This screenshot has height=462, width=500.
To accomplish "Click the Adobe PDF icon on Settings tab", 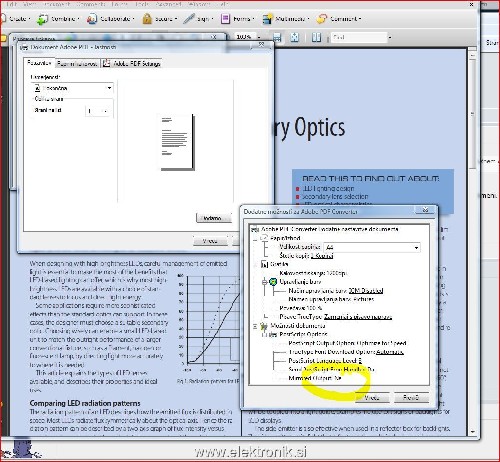I will tap(106, 63).
